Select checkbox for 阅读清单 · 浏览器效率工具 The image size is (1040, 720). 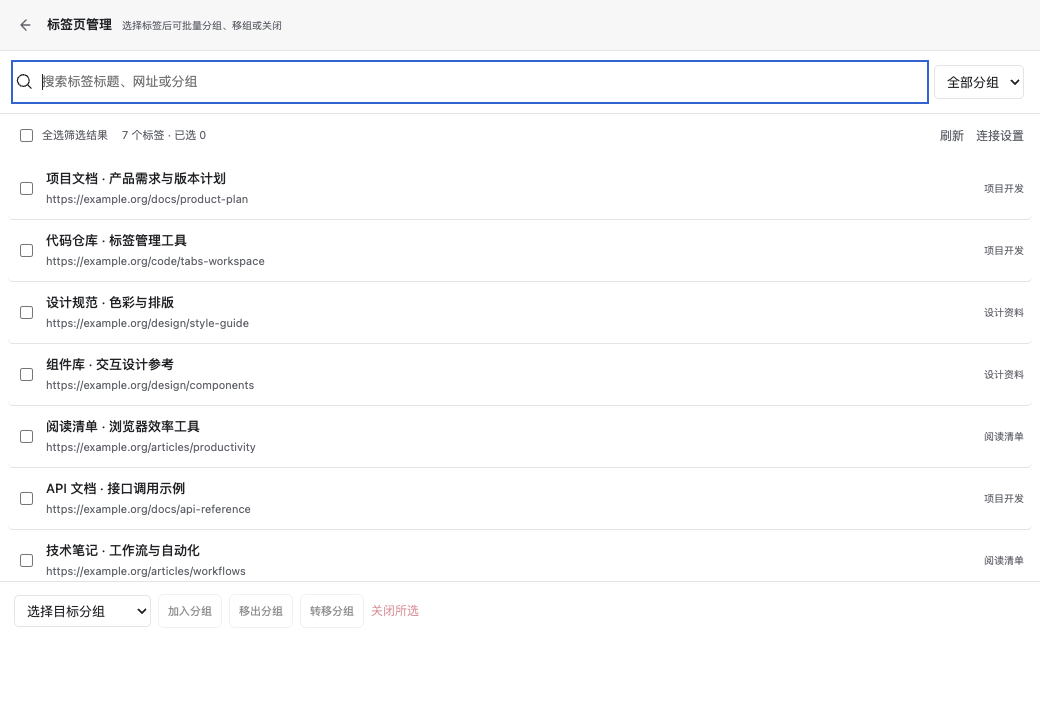[x=27, y=437]
